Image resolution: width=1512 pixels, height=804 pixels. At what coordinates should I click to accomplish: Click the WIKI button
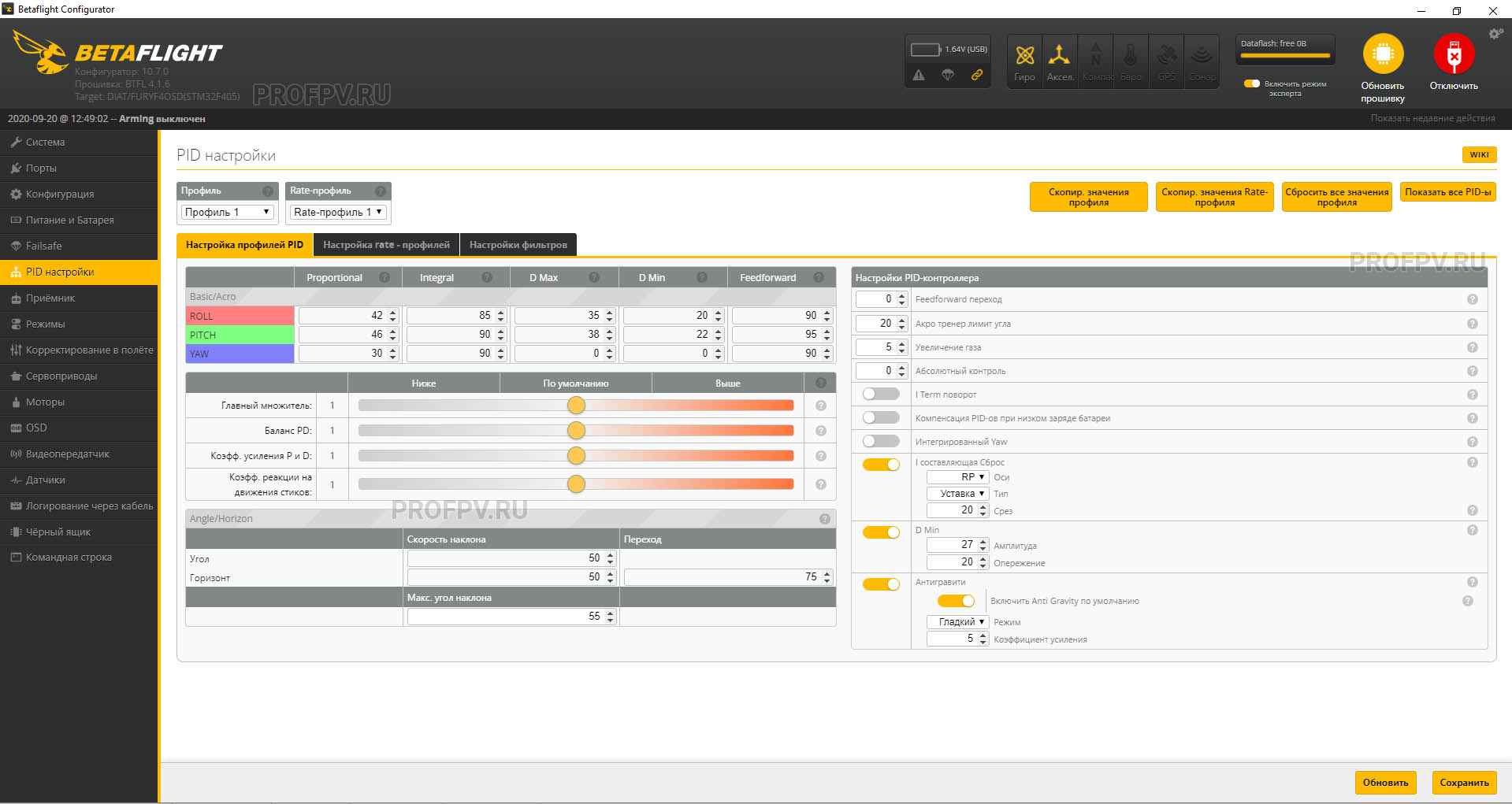click(x=1479, y=154)
